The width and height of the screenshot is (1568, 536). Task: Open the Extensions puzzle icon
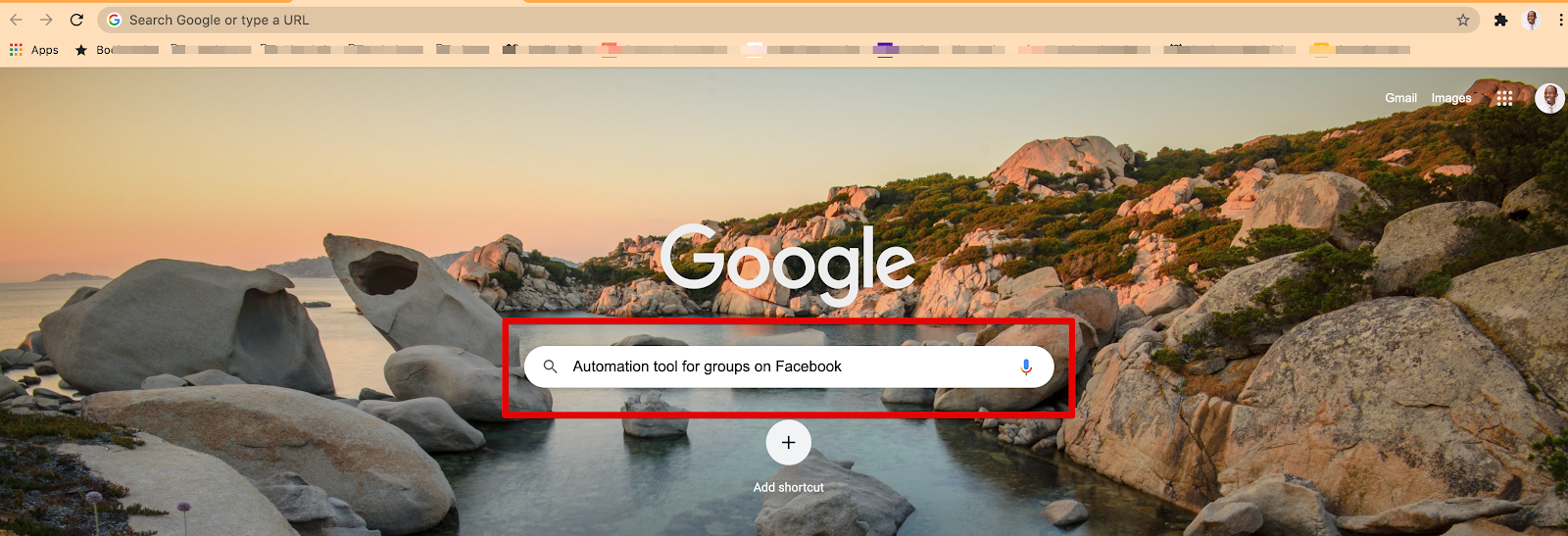pos(1500,20)
